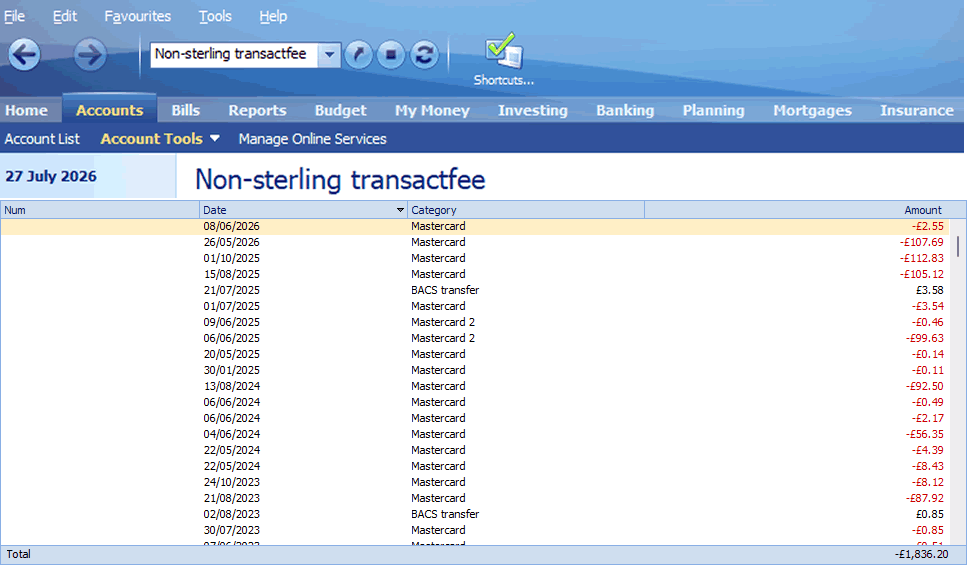Open the Mortgages tab

813,110
